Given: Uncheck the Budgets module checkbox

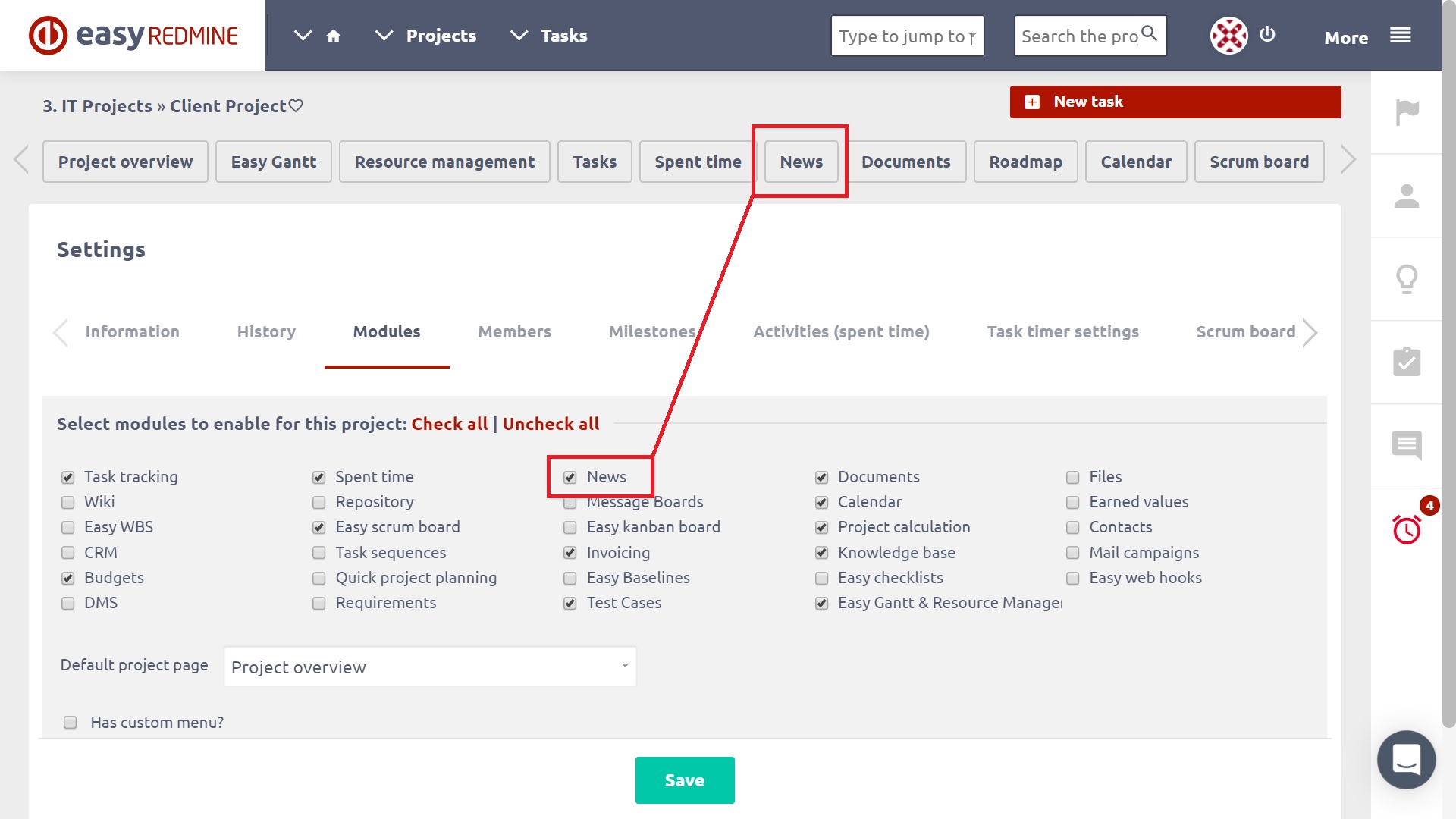Looking at the screenshot, I should point(68,579).
